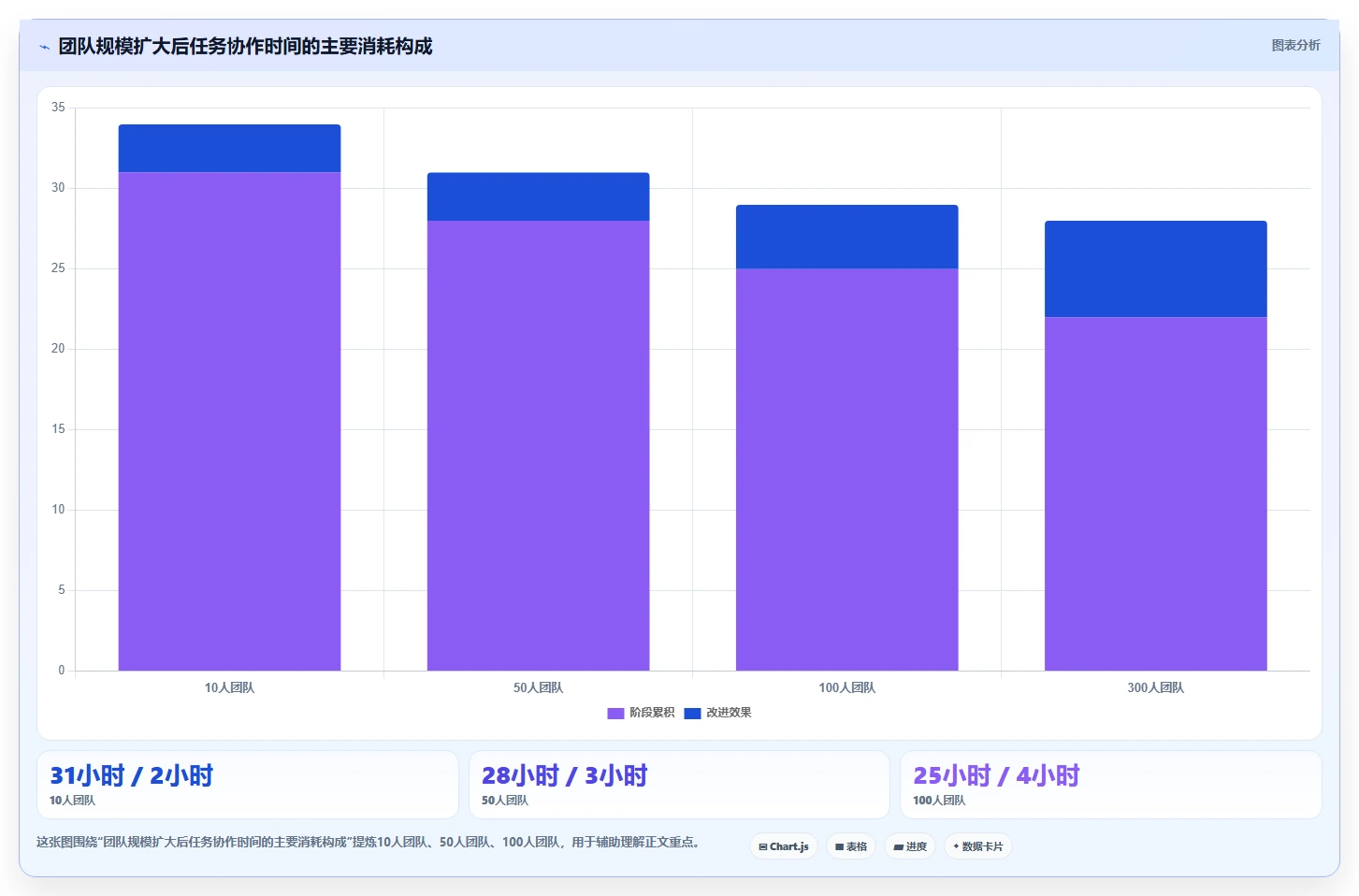Click the 数据卡片 tag
Viewport: 1359px width, 896px height.
pyautogui.click(x=978, y=846)
